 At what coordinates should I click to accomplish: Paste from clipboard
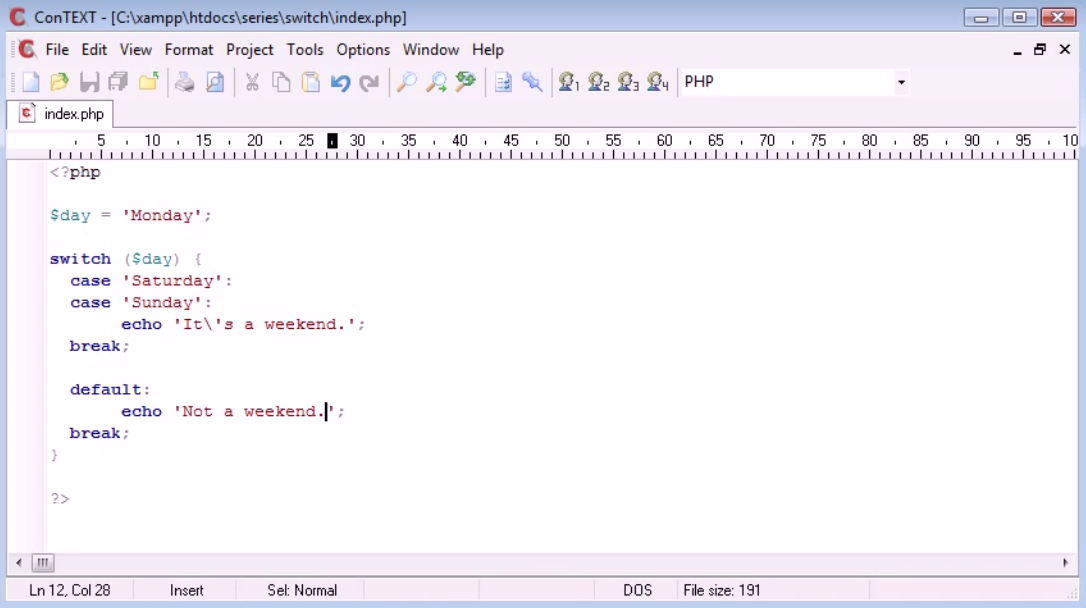(309, 82)
